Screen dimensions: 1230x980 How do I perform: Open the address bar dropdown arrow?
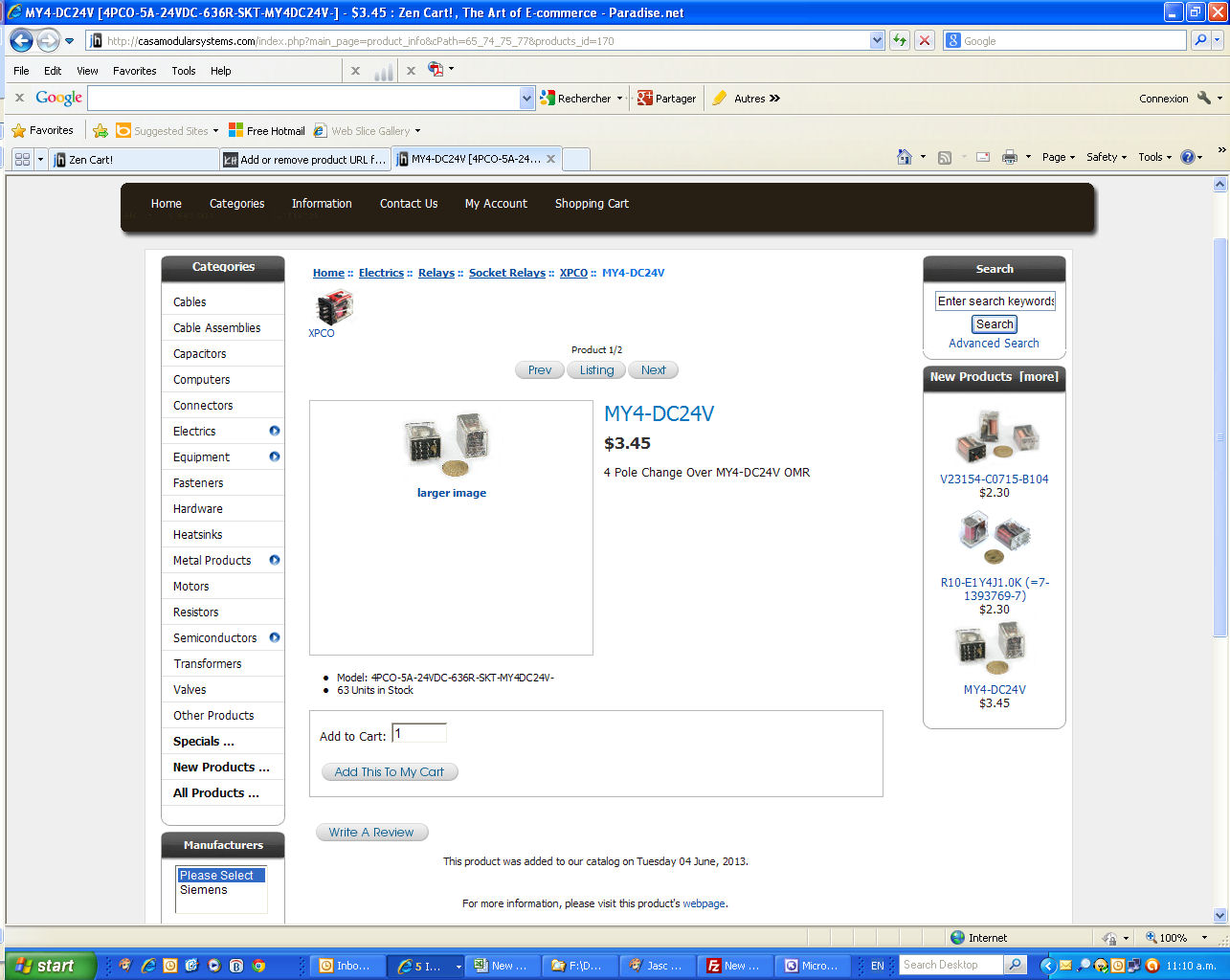click(x=877, y=40)
